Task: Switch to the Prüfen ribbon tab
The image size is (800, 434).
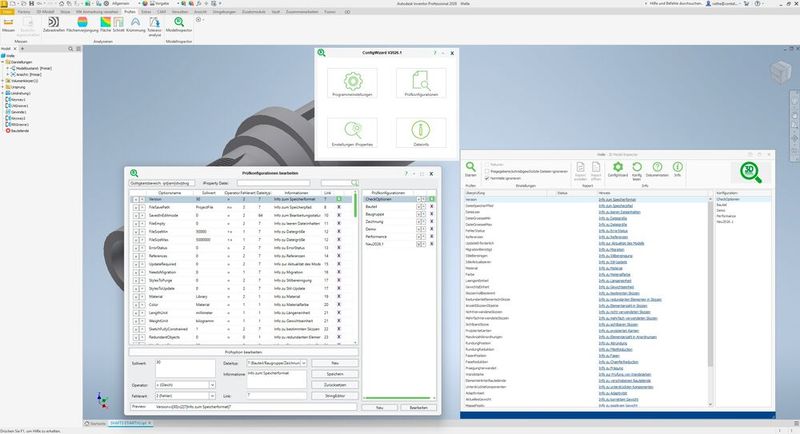Action: click(x=130, y=11)
